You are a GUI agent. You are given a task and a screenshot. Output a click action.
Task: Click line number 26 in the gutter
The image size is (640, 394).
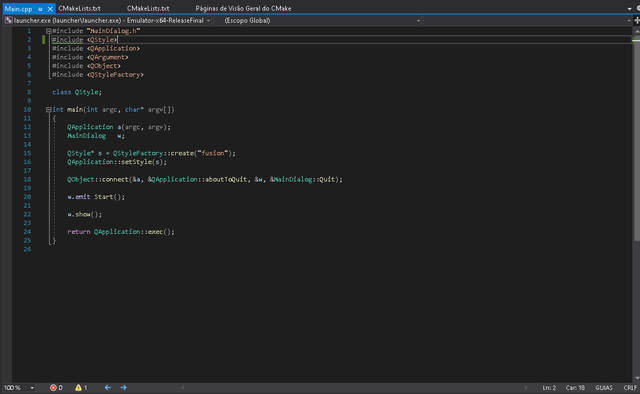(27, 249)
